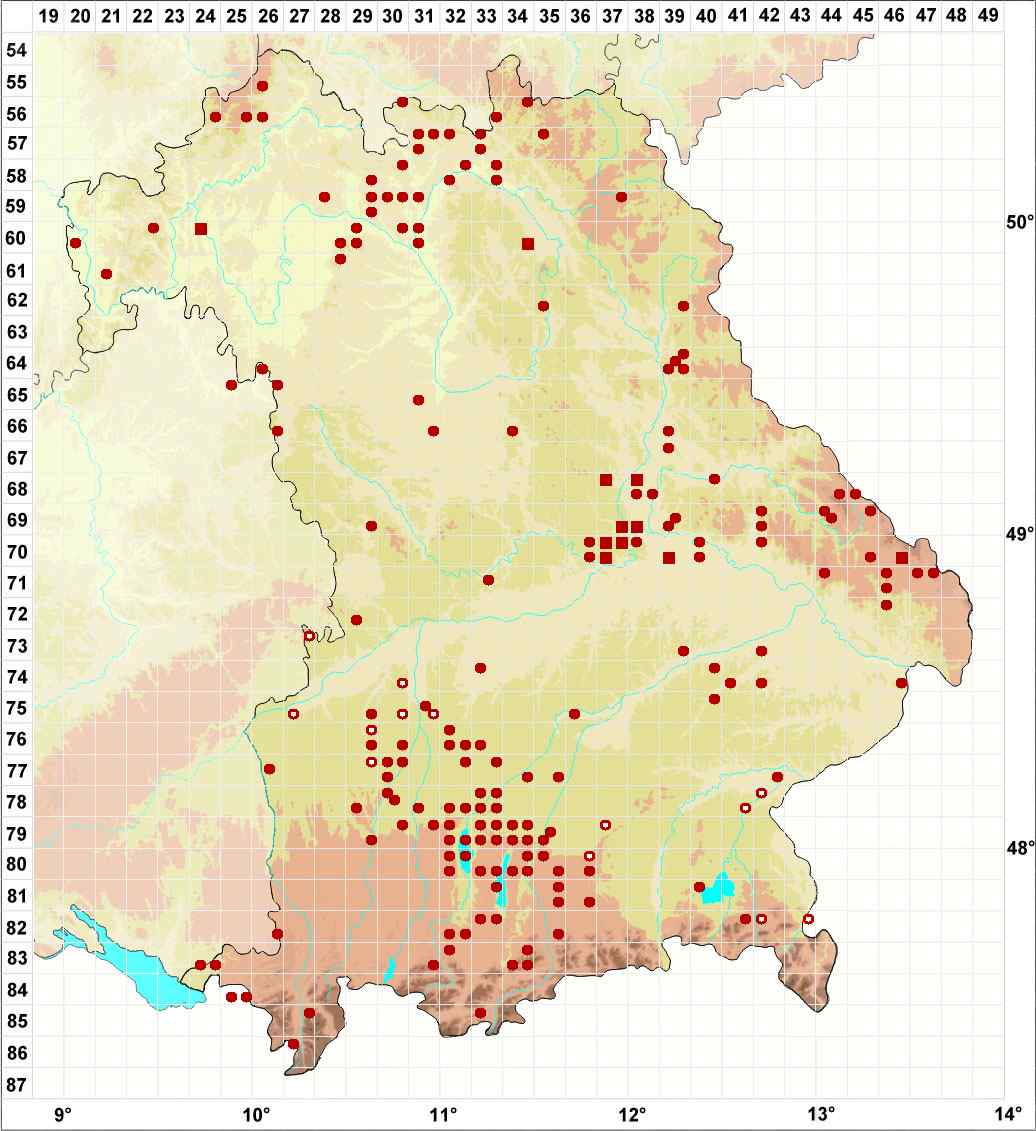Click column number 44
This screenshot has height=1131, width=1036.
[x=832, y=15]
